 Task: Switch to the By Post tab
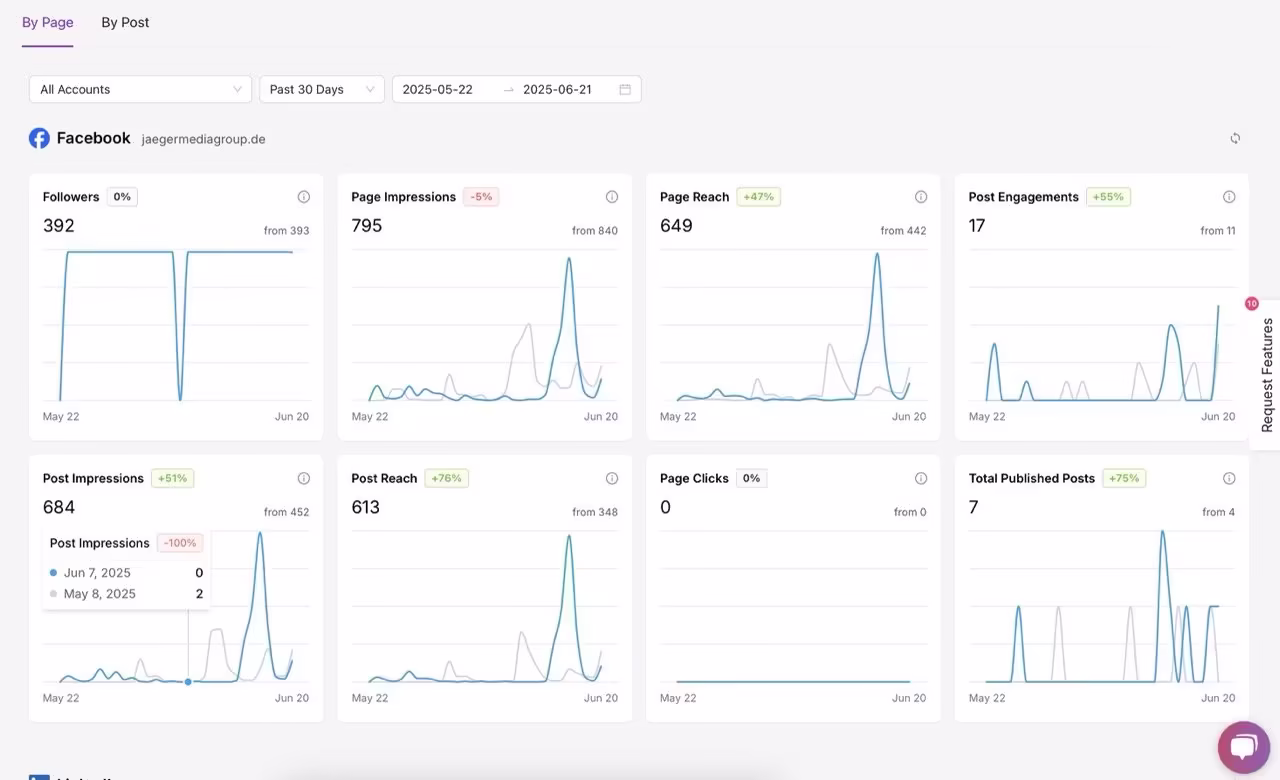click(125, 22)
